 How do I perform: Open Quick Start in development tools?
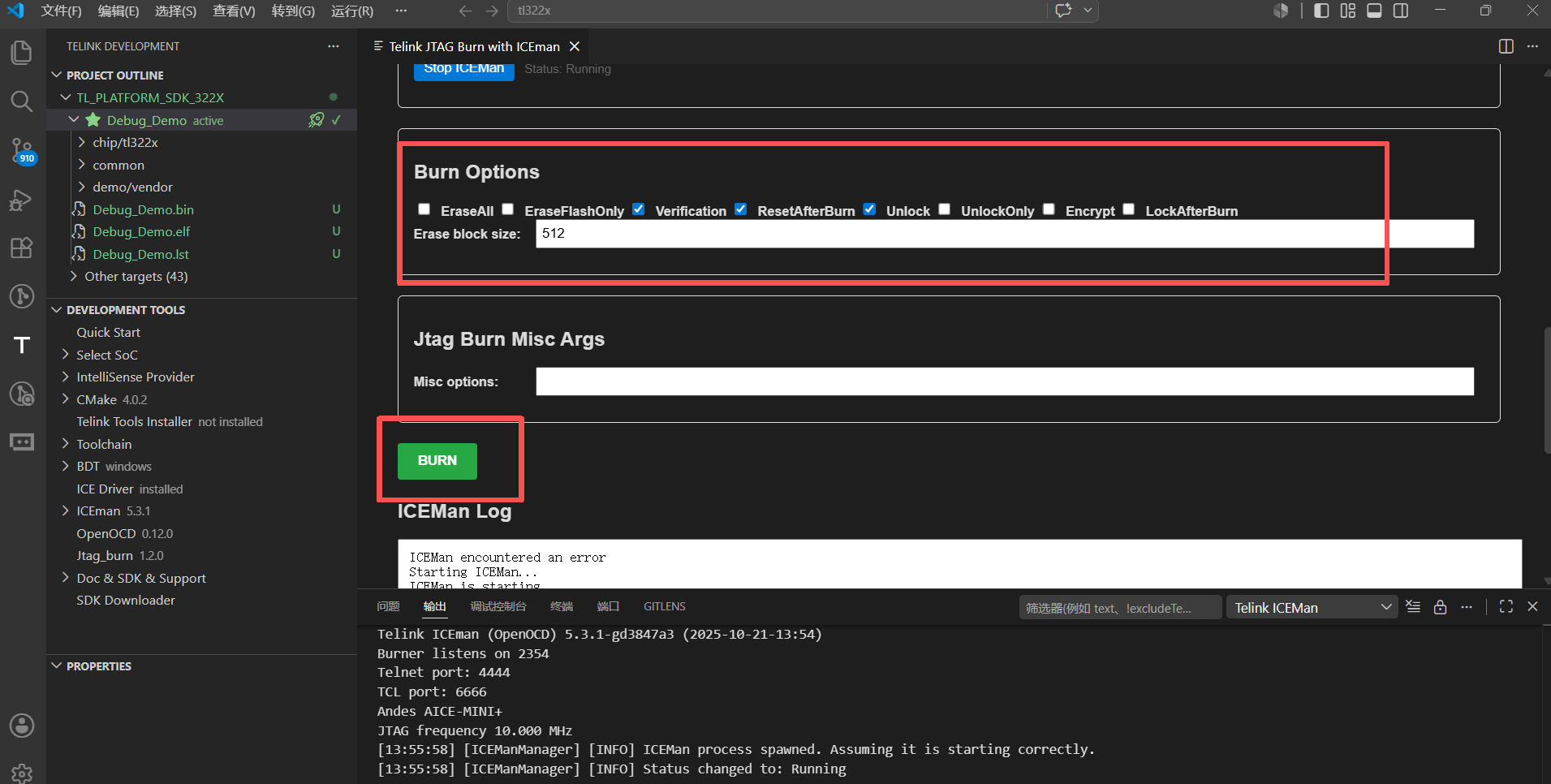[109, 332]
